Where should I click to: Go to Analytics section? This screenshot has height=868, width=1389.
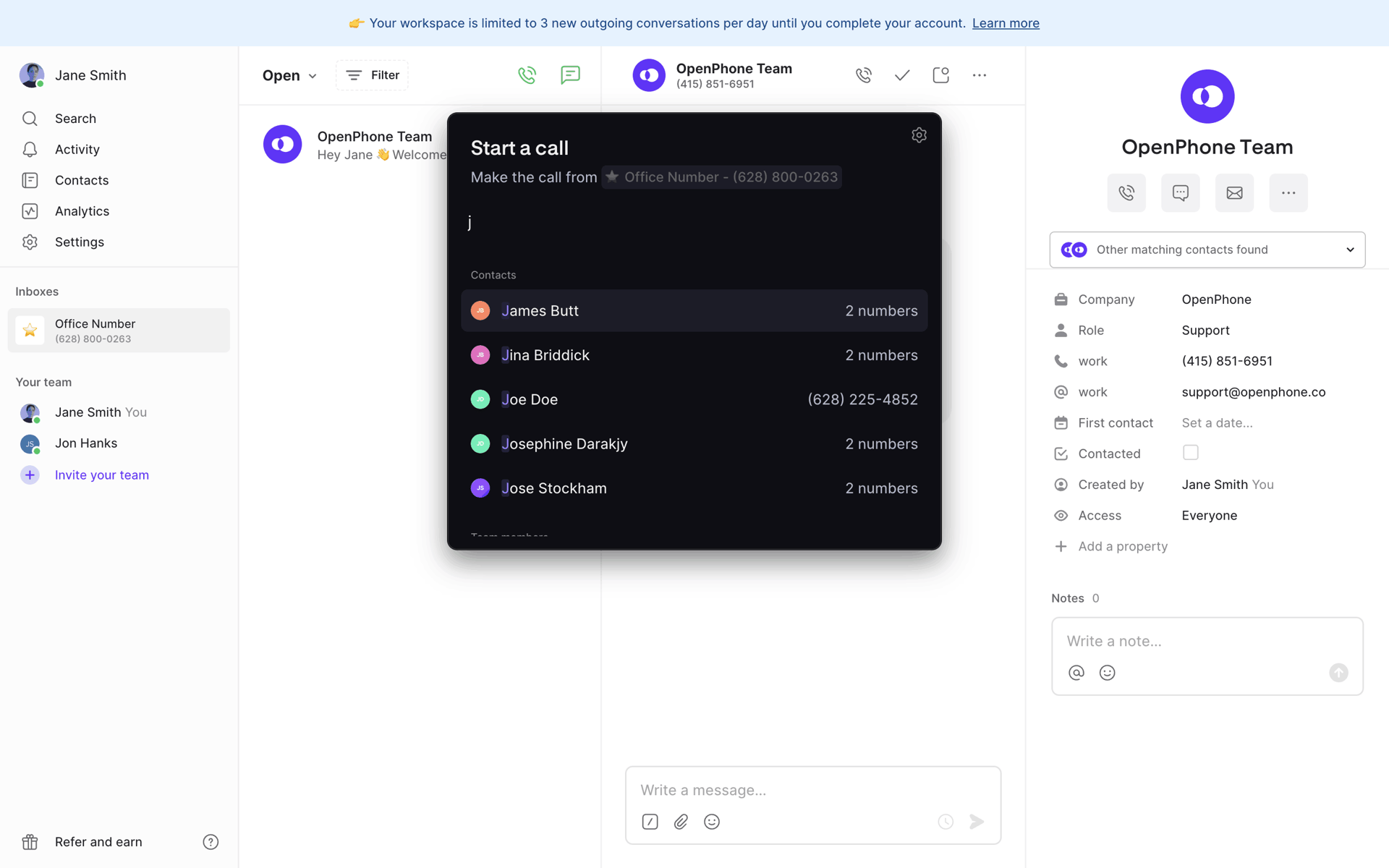click(x=82, y=211)
